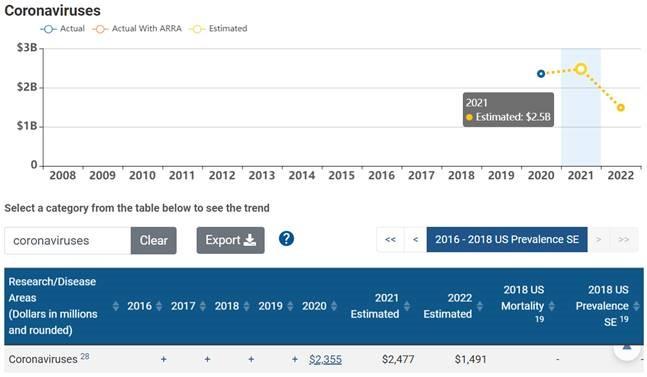Screen dimensions: 647x377
Task: Click the plus sign in the 2016 cell
Action: coord(164,360)
